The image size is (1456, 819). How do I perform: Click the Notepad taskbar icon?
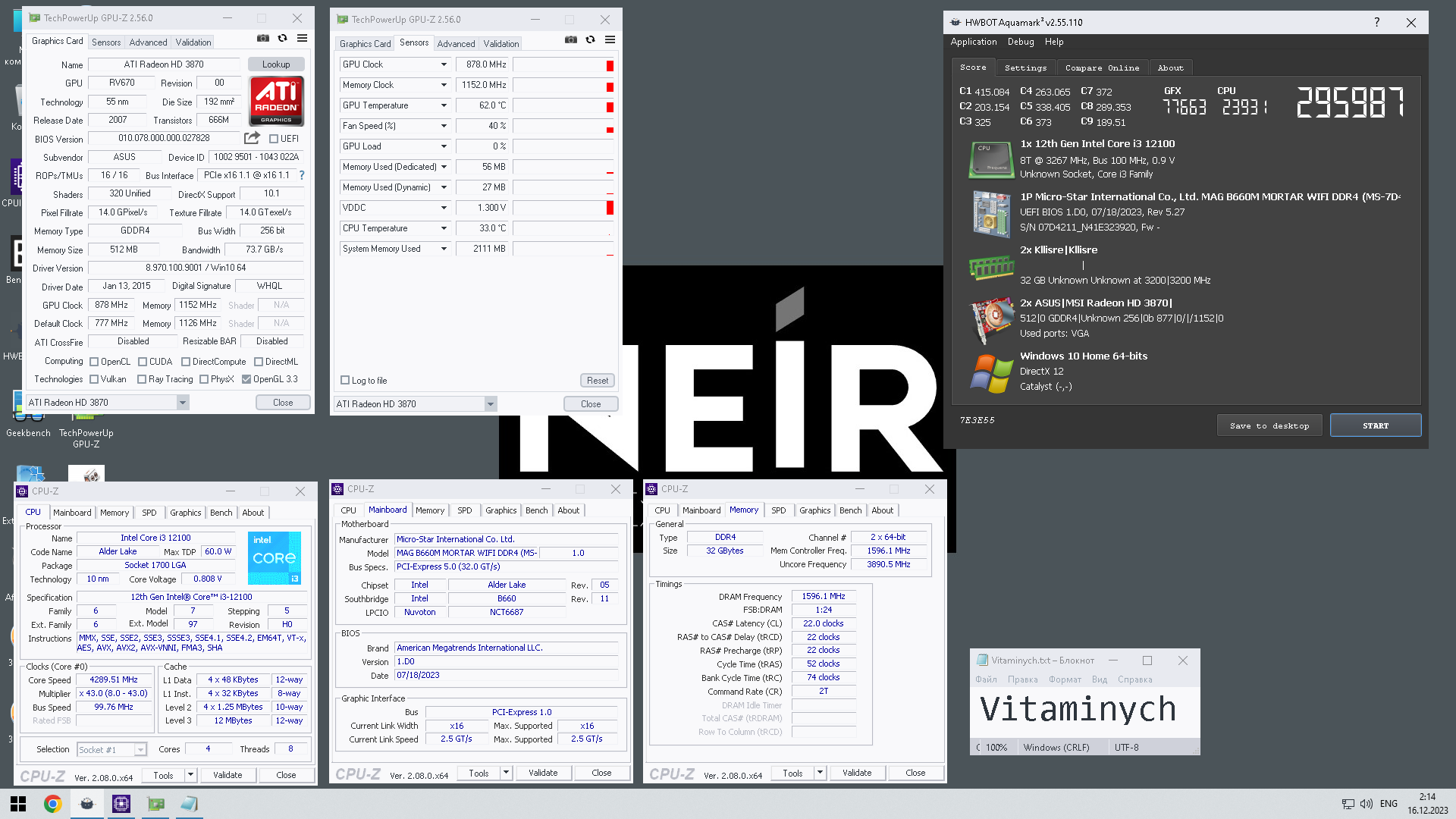coord(189,804)
